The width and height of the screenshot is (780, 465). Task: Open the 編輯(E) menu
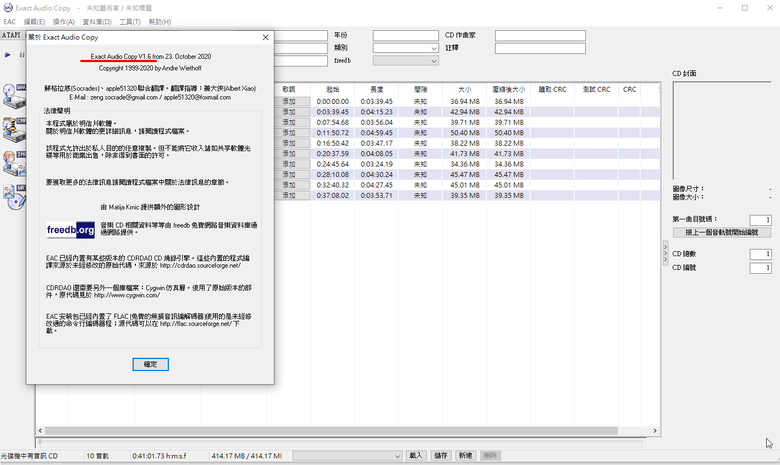[34, 22]
